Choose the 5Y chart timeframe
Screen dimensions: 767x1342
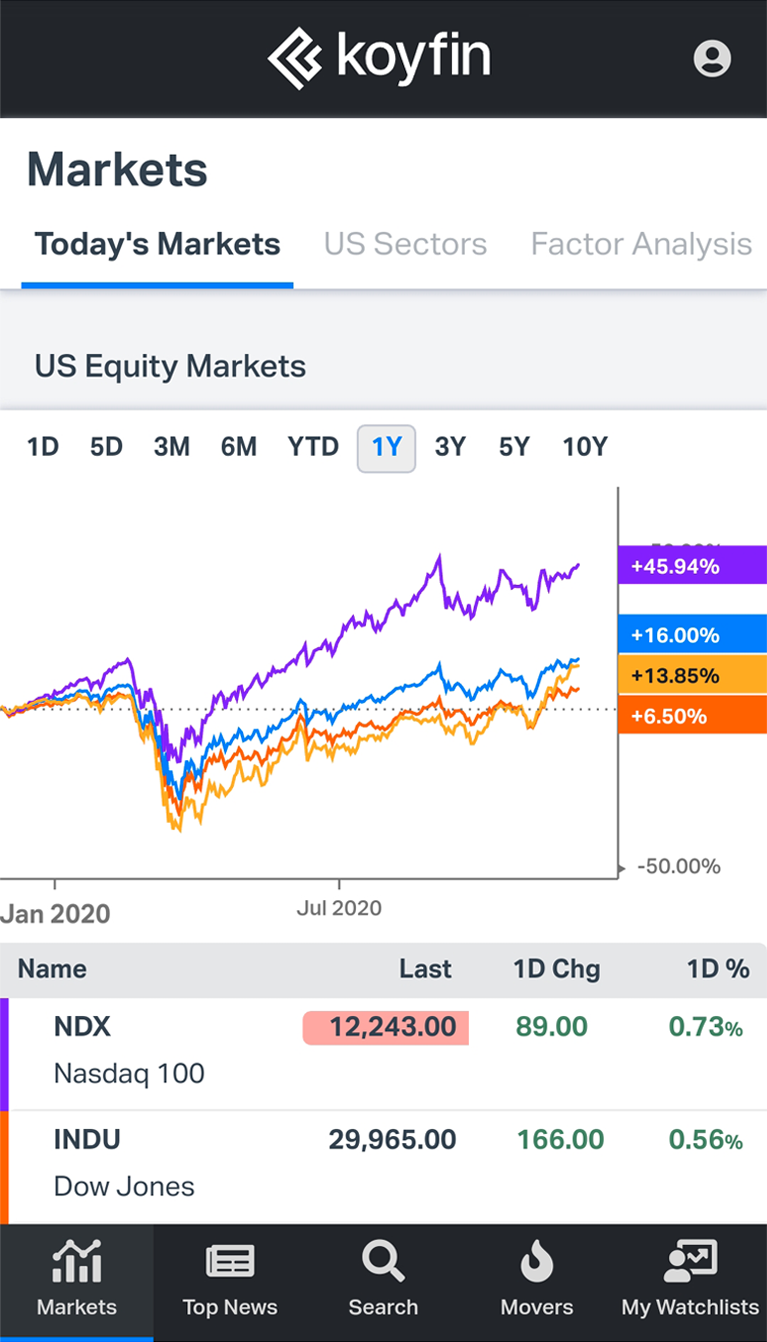514,447
